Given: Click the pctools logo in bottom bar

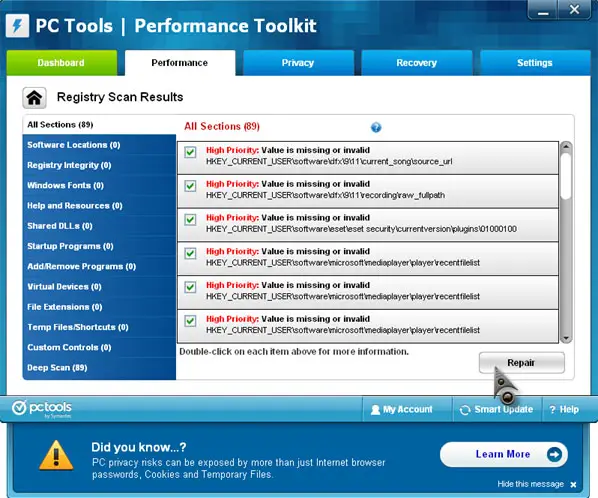Looking at the screenshot, I should coord(42,409).
